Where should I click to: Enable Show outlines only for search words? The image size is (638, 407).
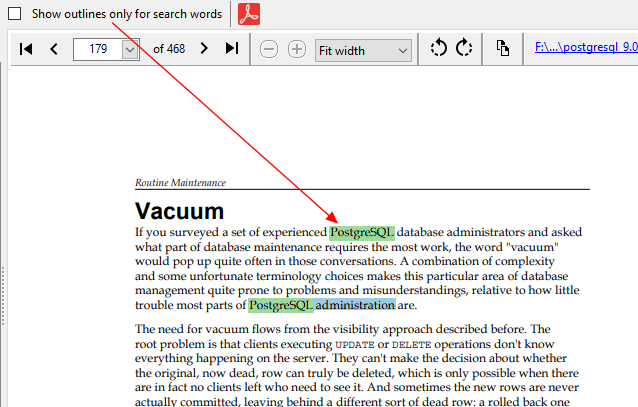point(15,14)
